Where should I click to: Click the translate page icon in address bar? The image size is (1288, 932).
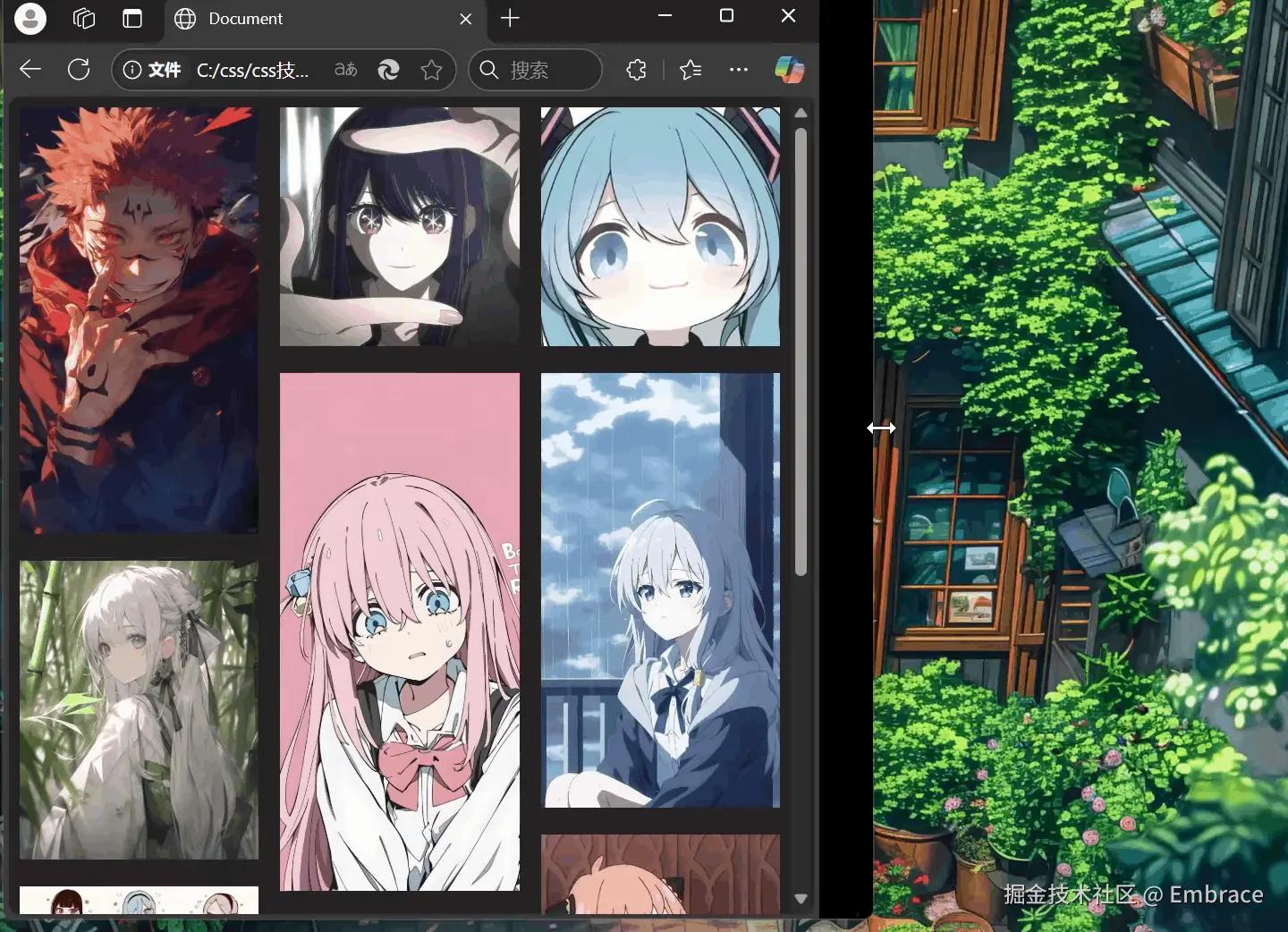coord(345,69)
